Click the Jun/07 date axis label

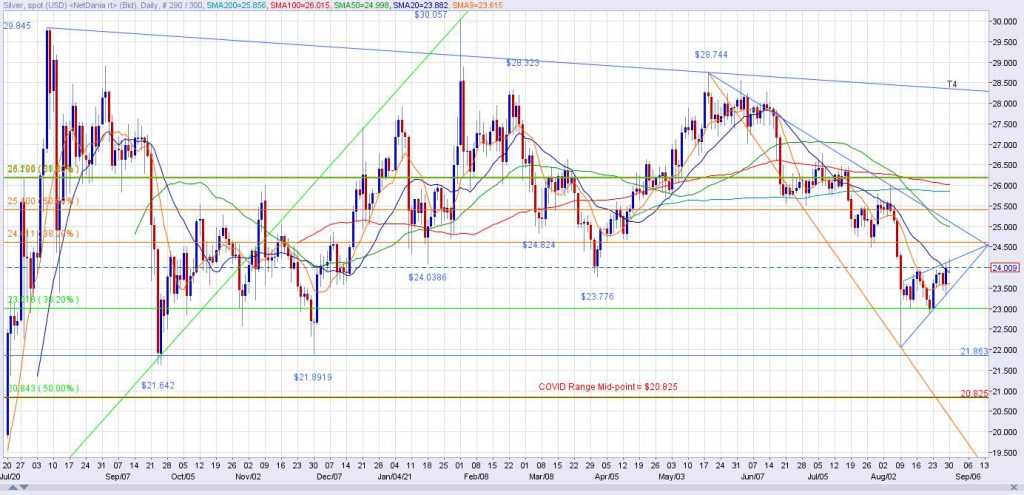pyautogui.click(x=752, y=477)
